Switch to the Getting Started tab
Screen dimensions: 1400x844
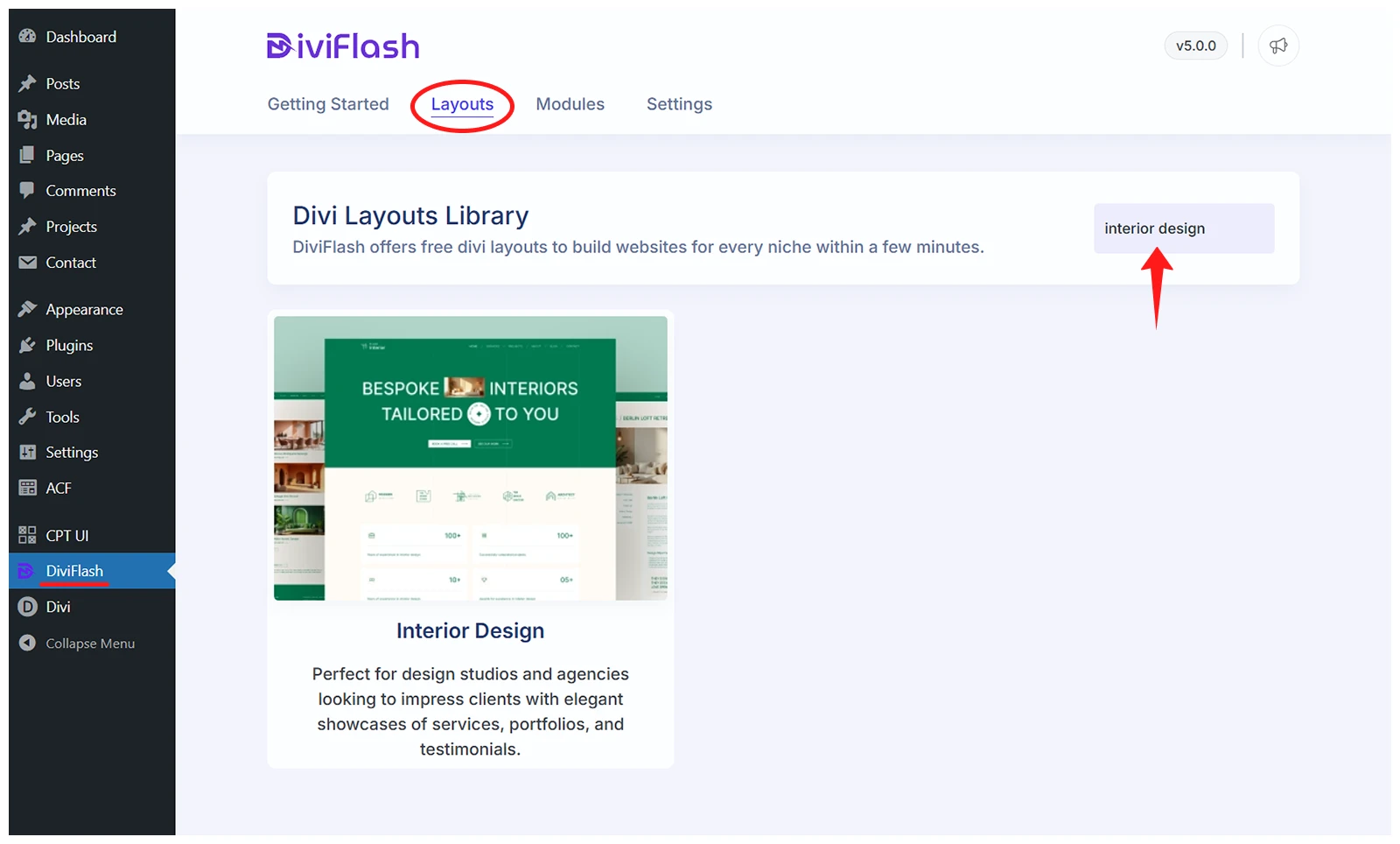point(328,104)
